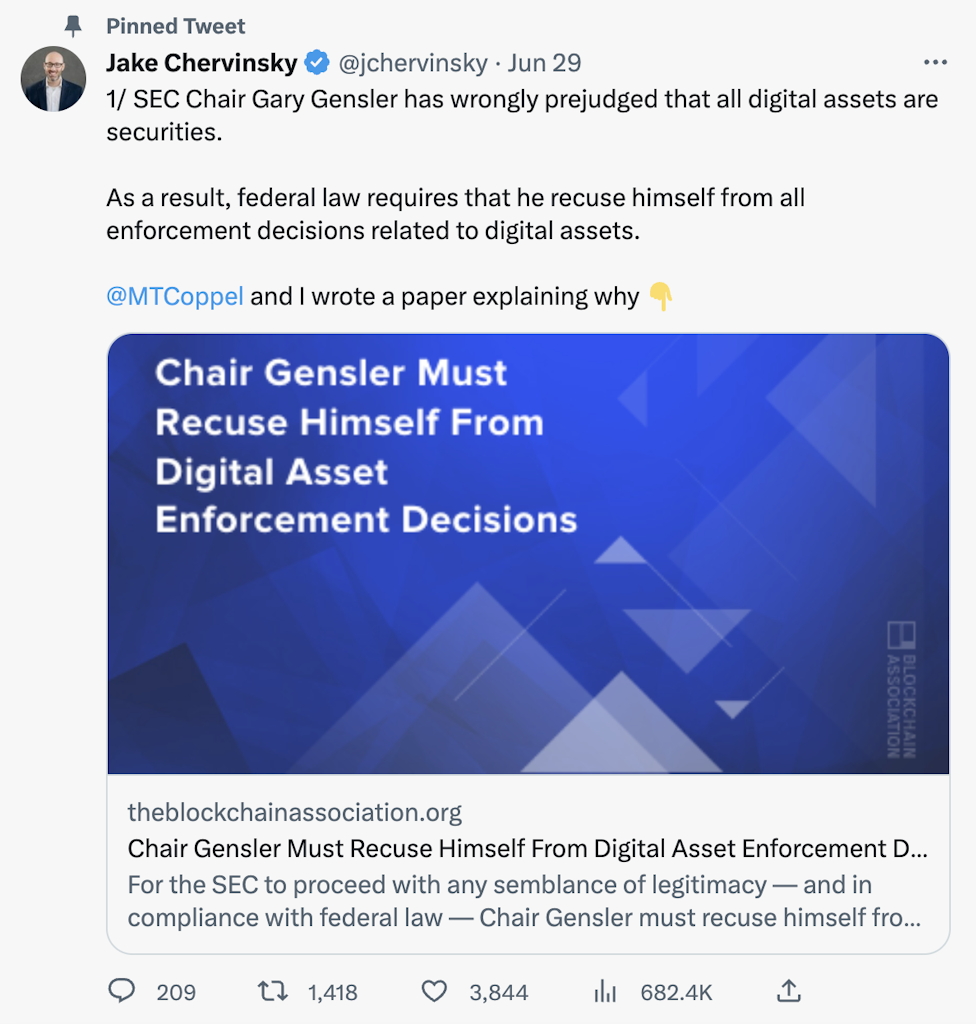Click the pin icon beside Pinned Tweet
This screenshot has height=1024, width=976.
tap(73, 26)
